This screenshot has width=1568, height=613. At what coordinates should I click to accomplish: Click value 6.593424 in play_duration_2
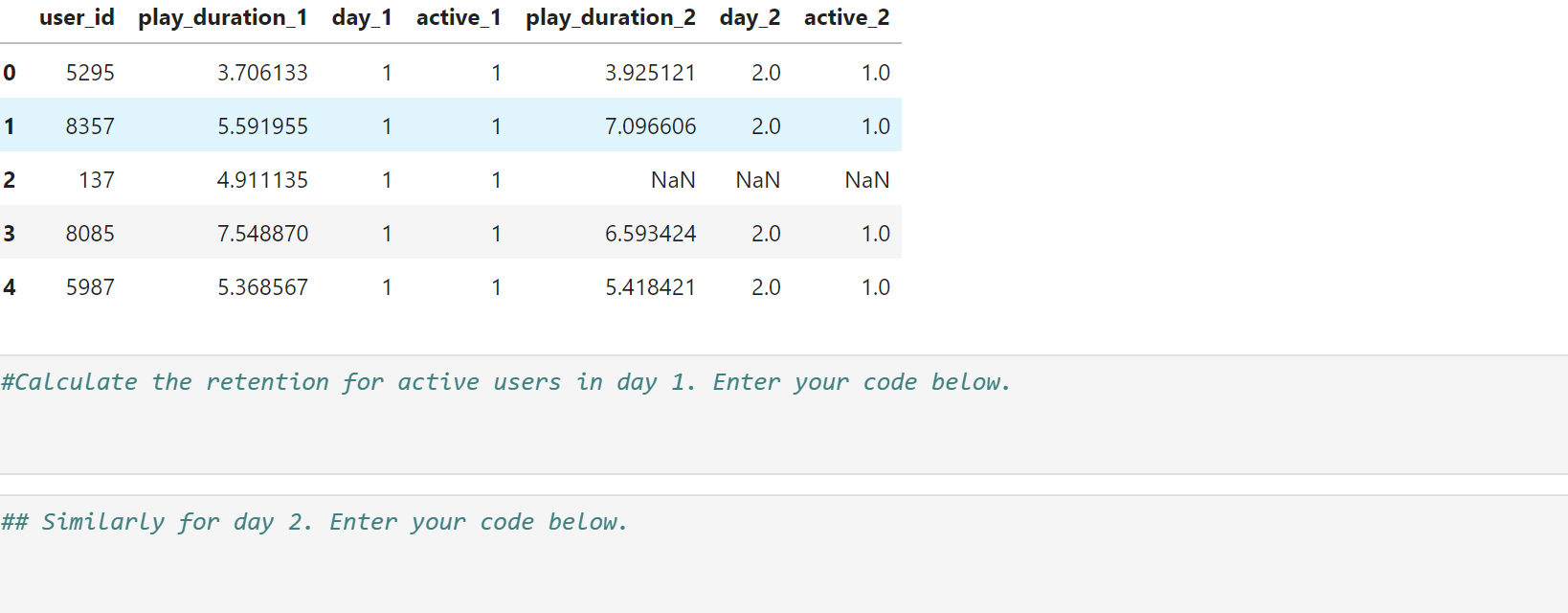pos(650,234)
